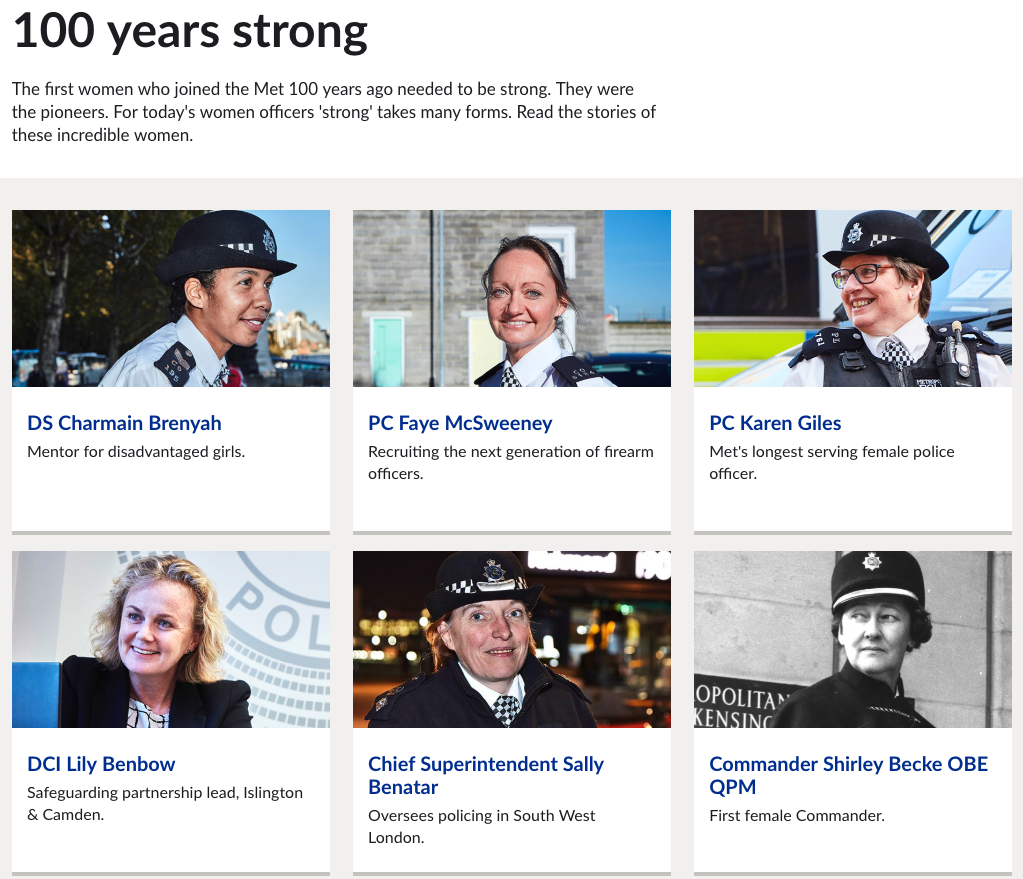The width and height of the screenshot is (1023, 879).
Task: Click the 'Oversees policing in South West London' text
Action: (481, 826)
